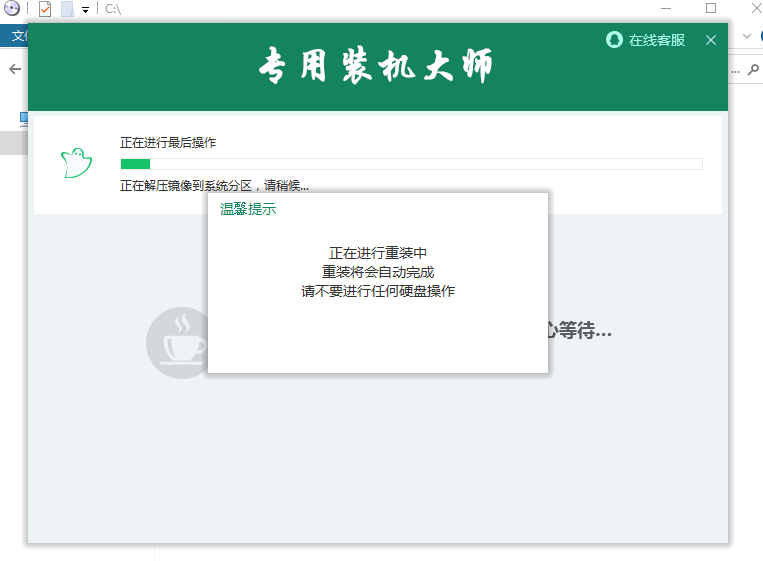Click the 请不要进行任何硬盘操作 warning text
The height and width of the screenshot is (561, 763).
tap(378, 291)
